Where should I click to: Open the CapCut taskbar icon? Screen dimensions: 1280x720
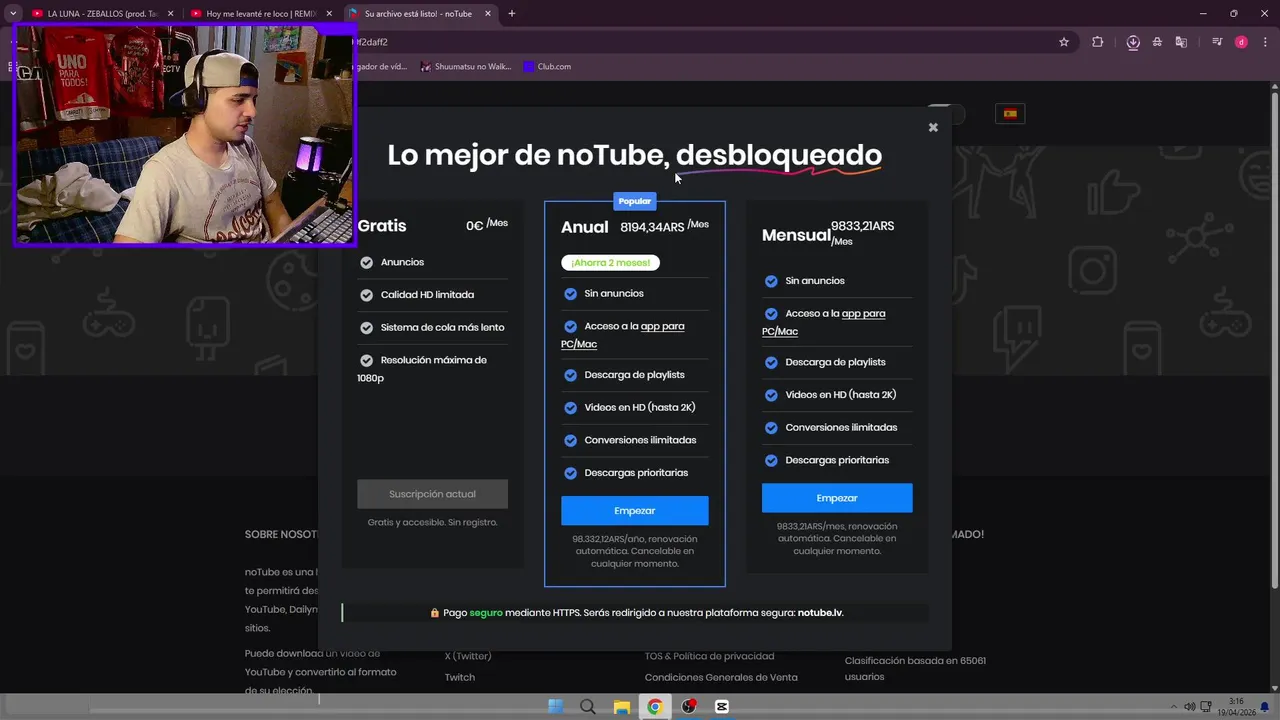(x=721, y=707)
